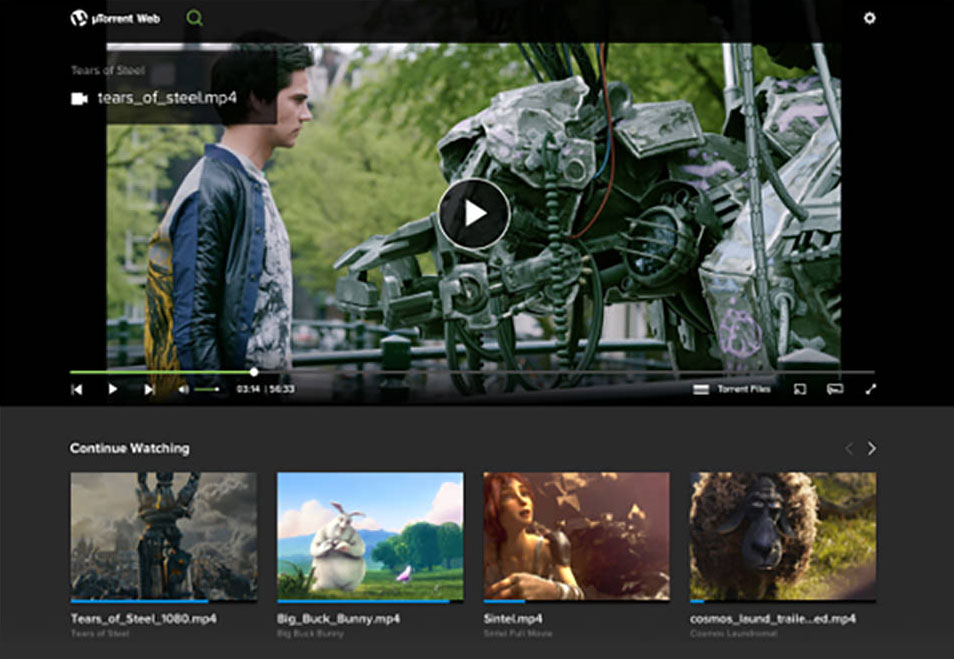Click the video camera icon beside tears_of_steel.mp4

click(x=79, y=98)
